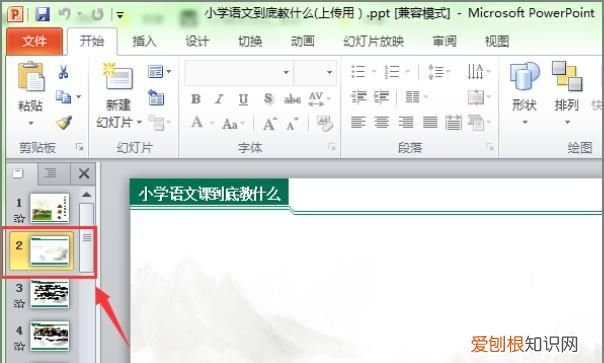604x363 pixels.
Task: Toggle Bold formatting
Action: [x=196, y=99]
